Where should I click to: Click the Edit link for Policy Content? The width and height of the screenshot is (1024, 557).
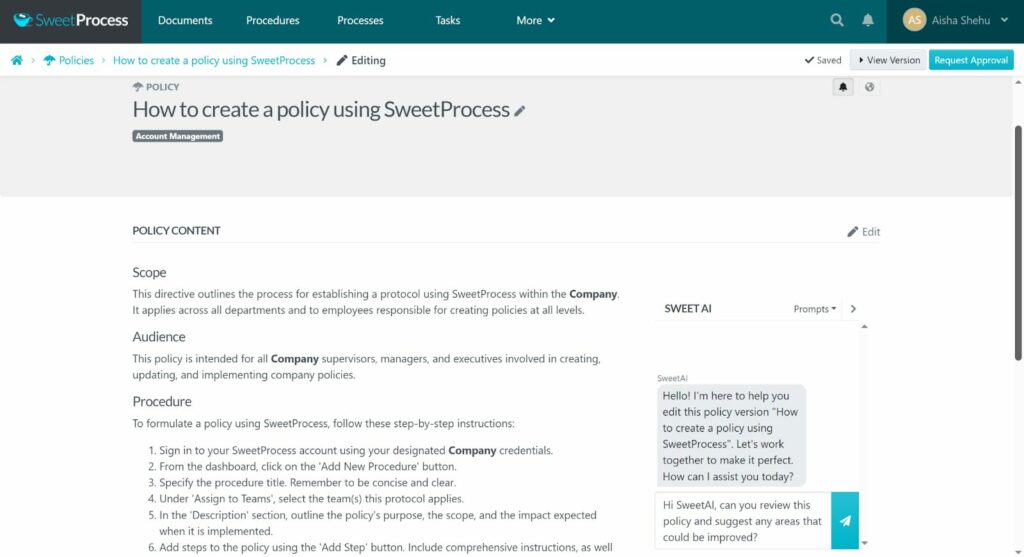[x=863, y=232]
